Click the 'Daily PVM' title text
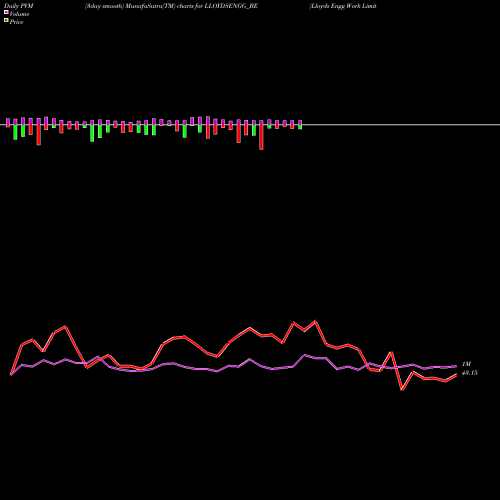 [x=19, y=6]
